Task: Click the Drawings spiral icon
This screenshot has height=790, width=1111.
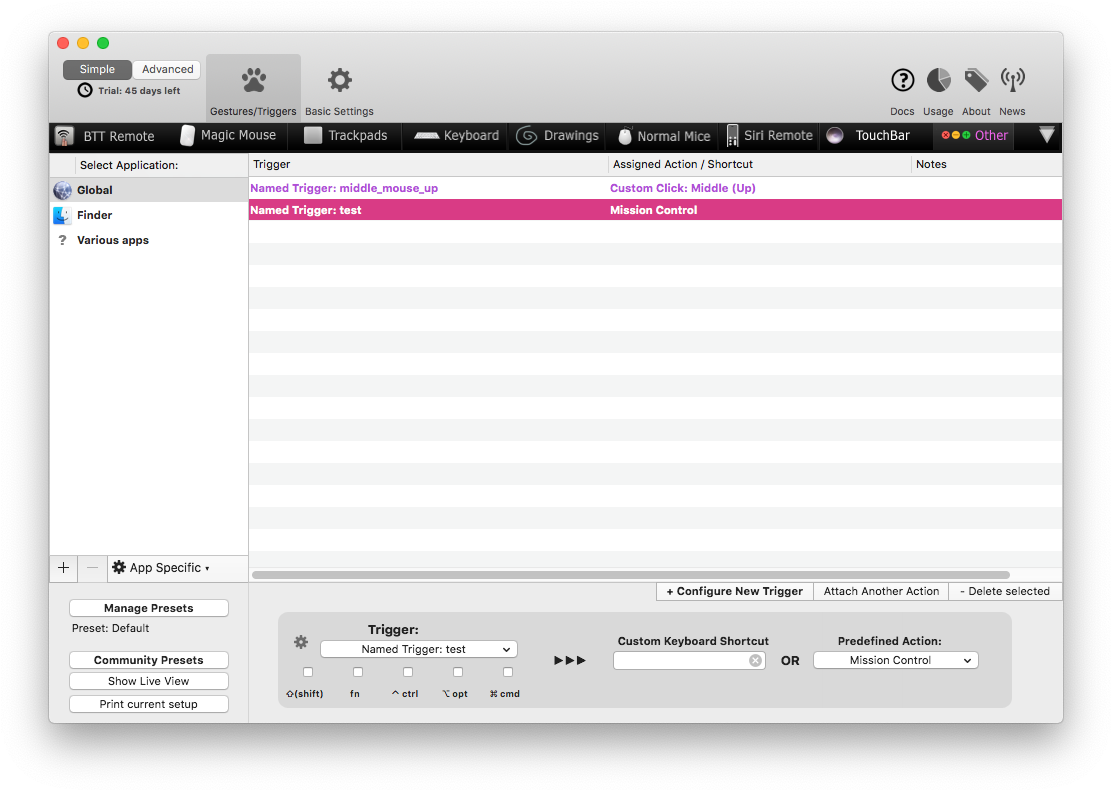Action: pos(526,135)
